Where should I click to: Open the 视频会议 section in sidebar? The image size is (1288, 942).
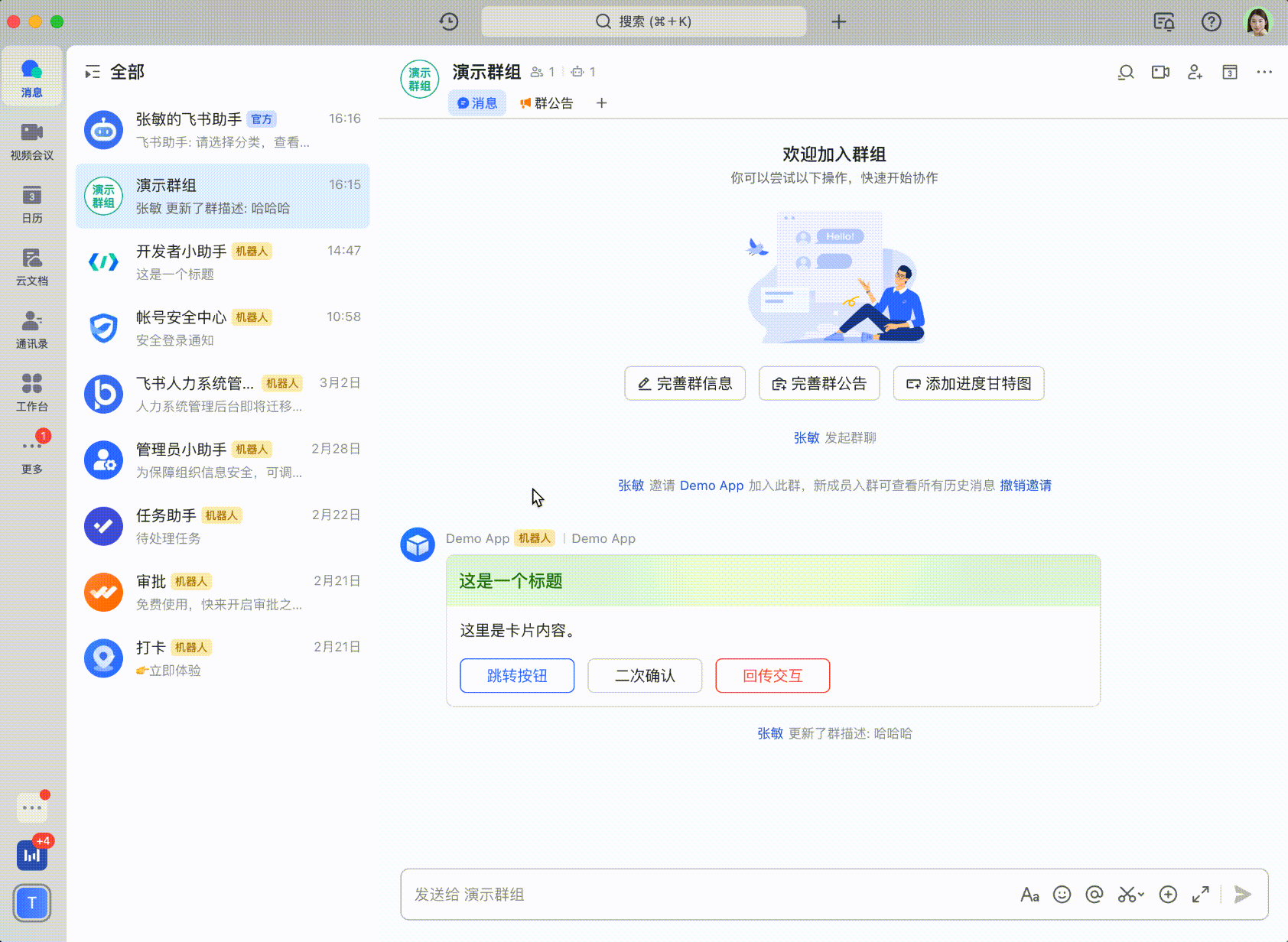tap(31, 141)
